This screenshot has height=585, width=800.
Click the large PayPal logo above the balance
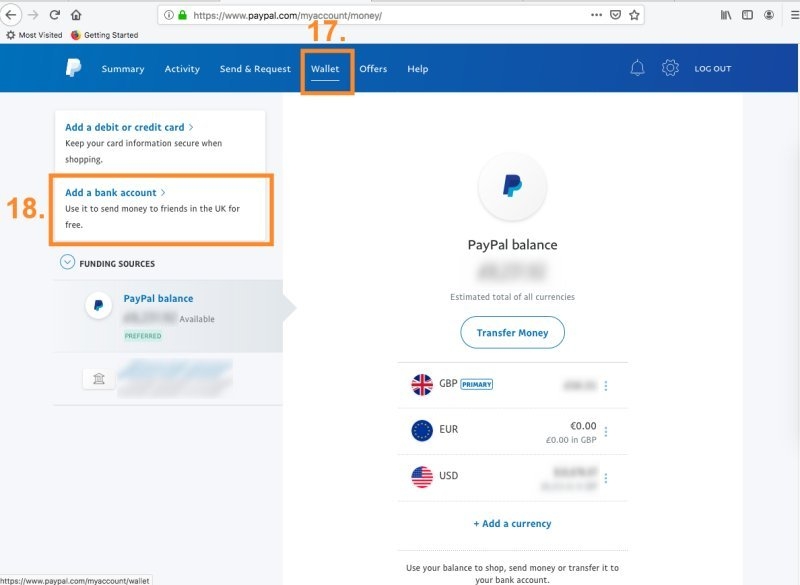(512, 186)
